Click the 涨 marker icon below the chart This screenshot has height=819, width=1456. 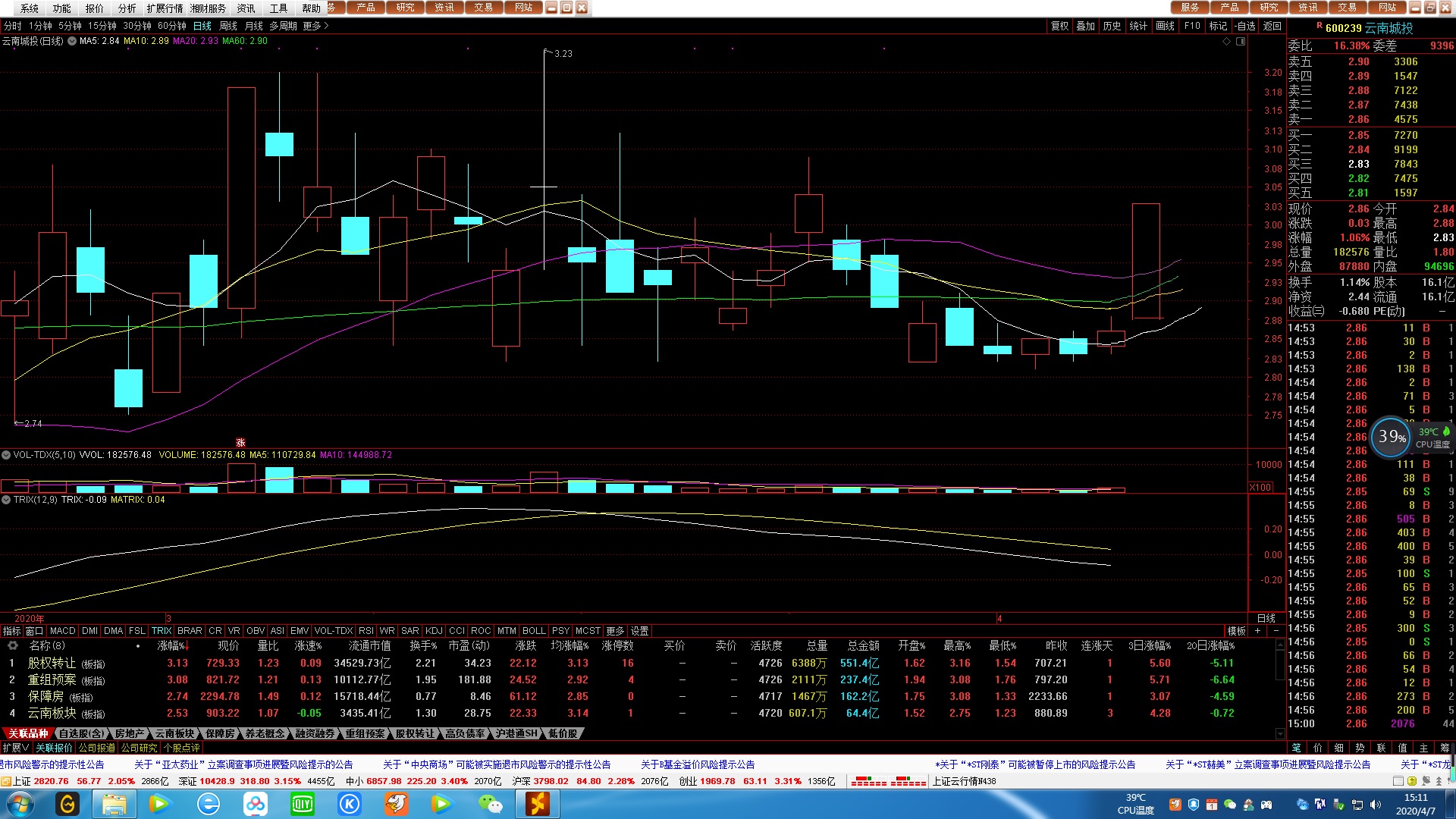[x=240, y=442]
